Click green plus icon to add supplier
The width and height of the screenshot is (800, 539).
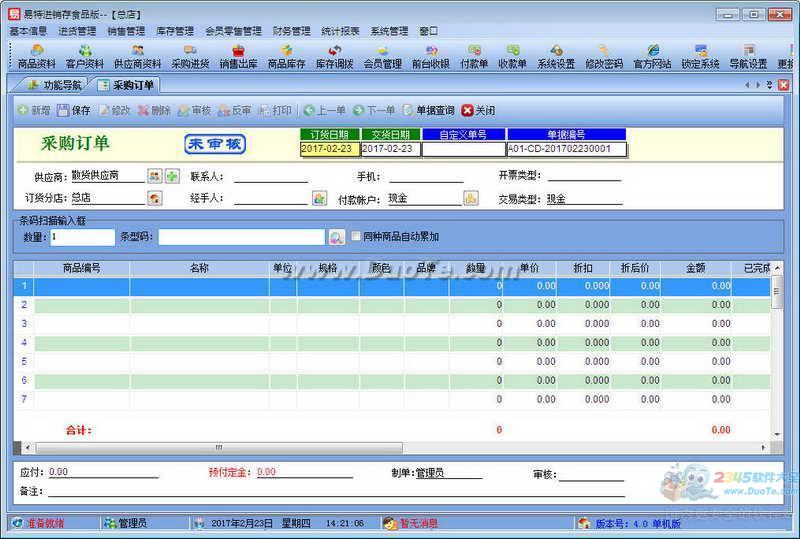pos(172,176)
